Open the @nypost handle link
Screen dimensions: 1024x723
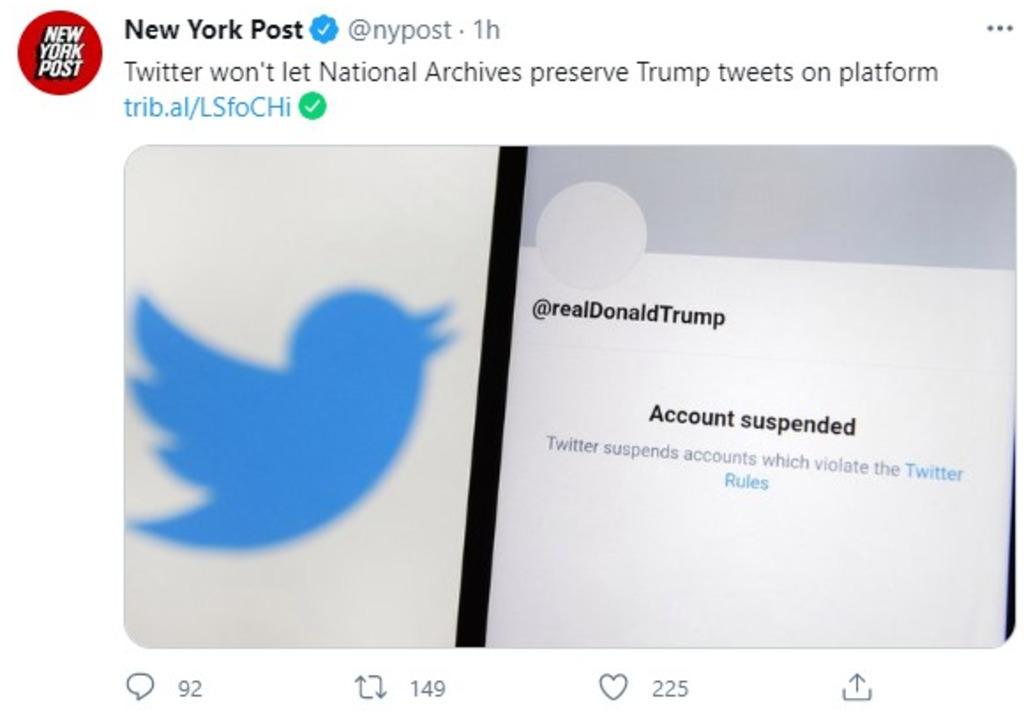(398, 31)
